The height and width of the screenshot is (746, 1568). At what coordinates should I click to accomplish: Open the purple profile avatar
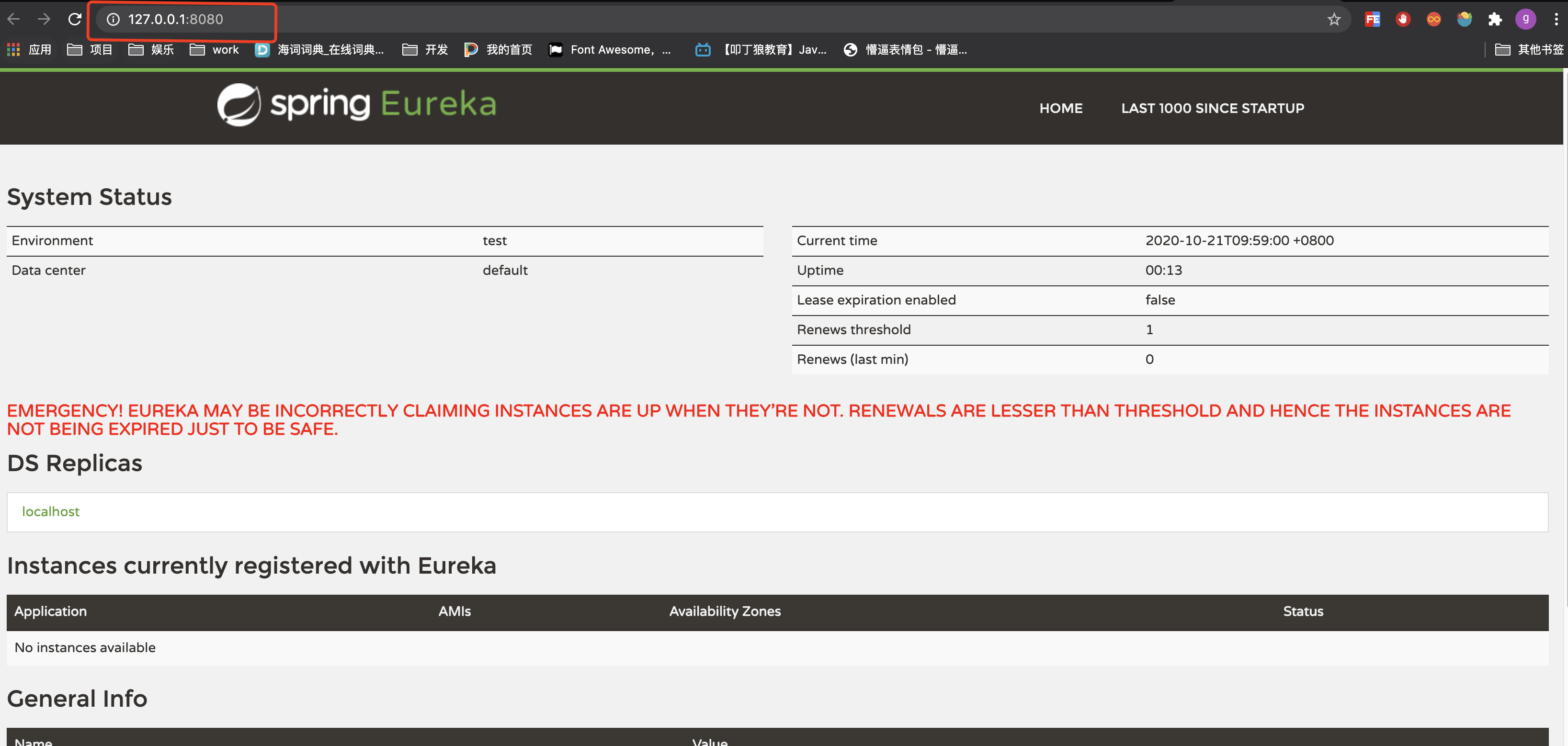pos(1525,19)
